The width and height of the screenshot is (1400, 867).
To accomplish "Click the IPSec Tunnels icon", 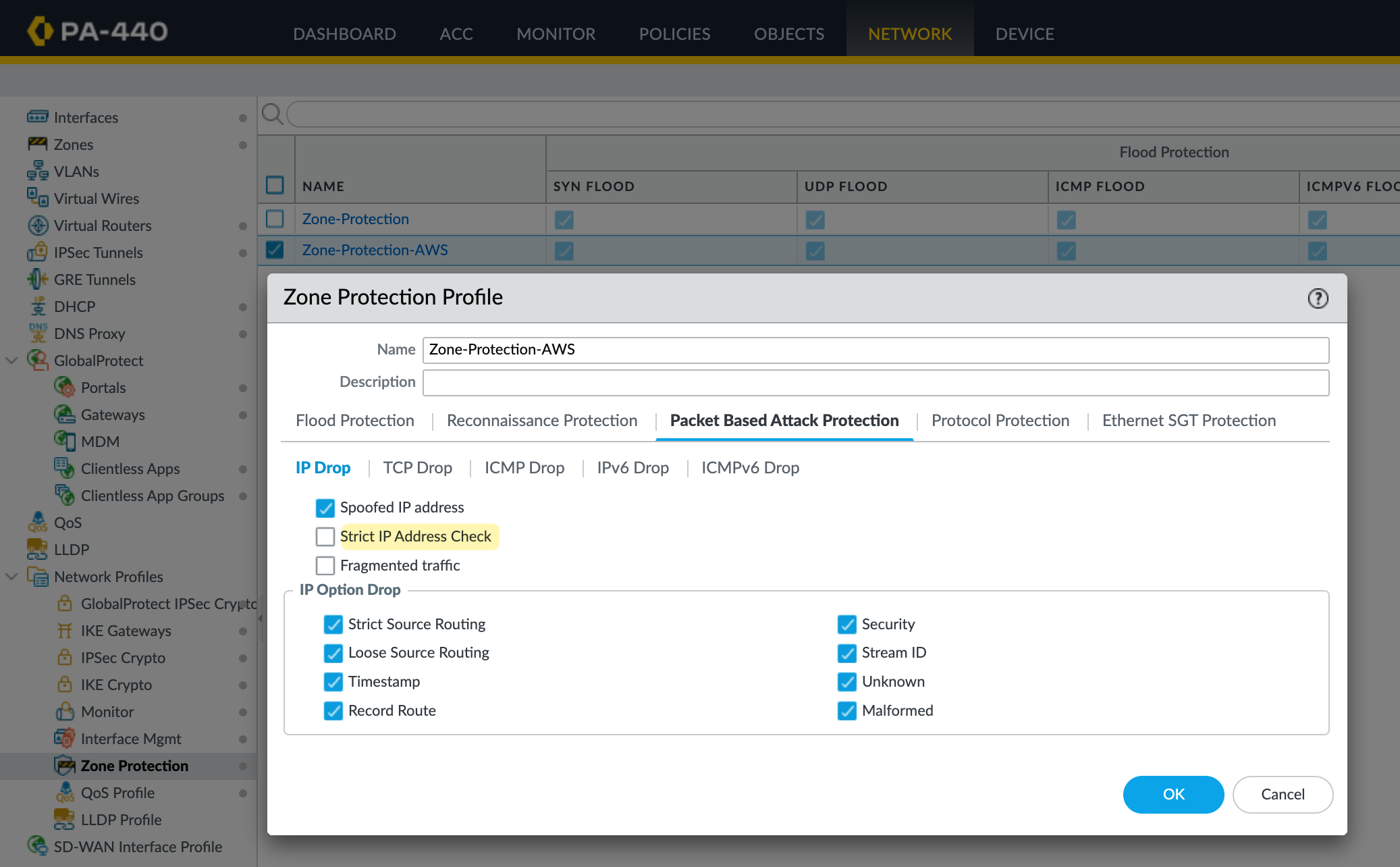I will coord(37,252).
